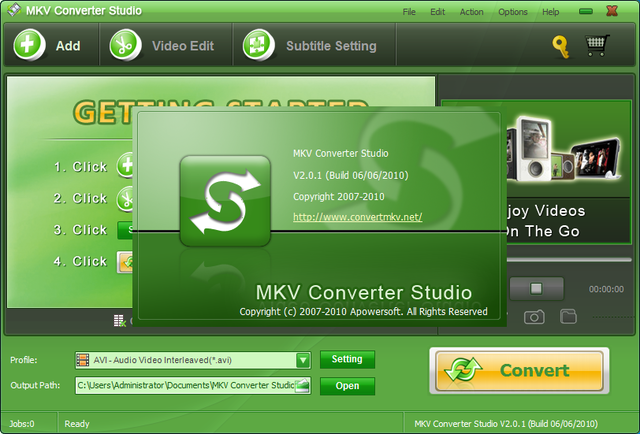The height and width of the screenshot is (434, 640).
Task: Open the Help menu
Action: point(551,12)
